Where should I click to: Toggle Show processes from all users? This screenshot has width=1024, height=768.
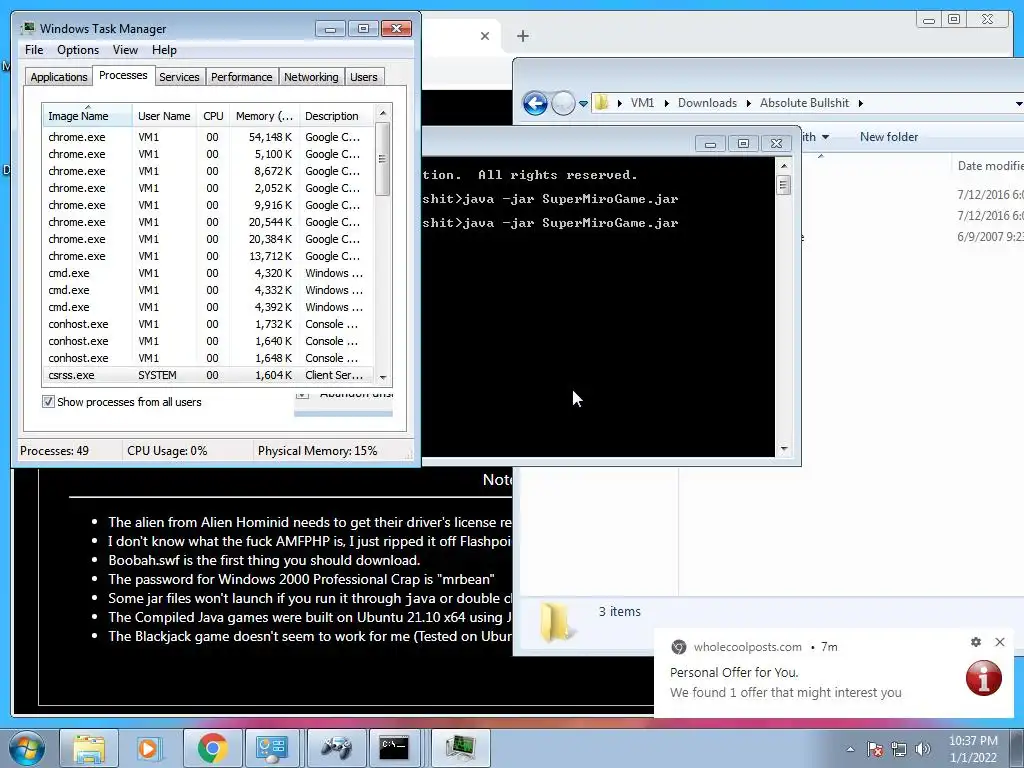tap(48, 402)
